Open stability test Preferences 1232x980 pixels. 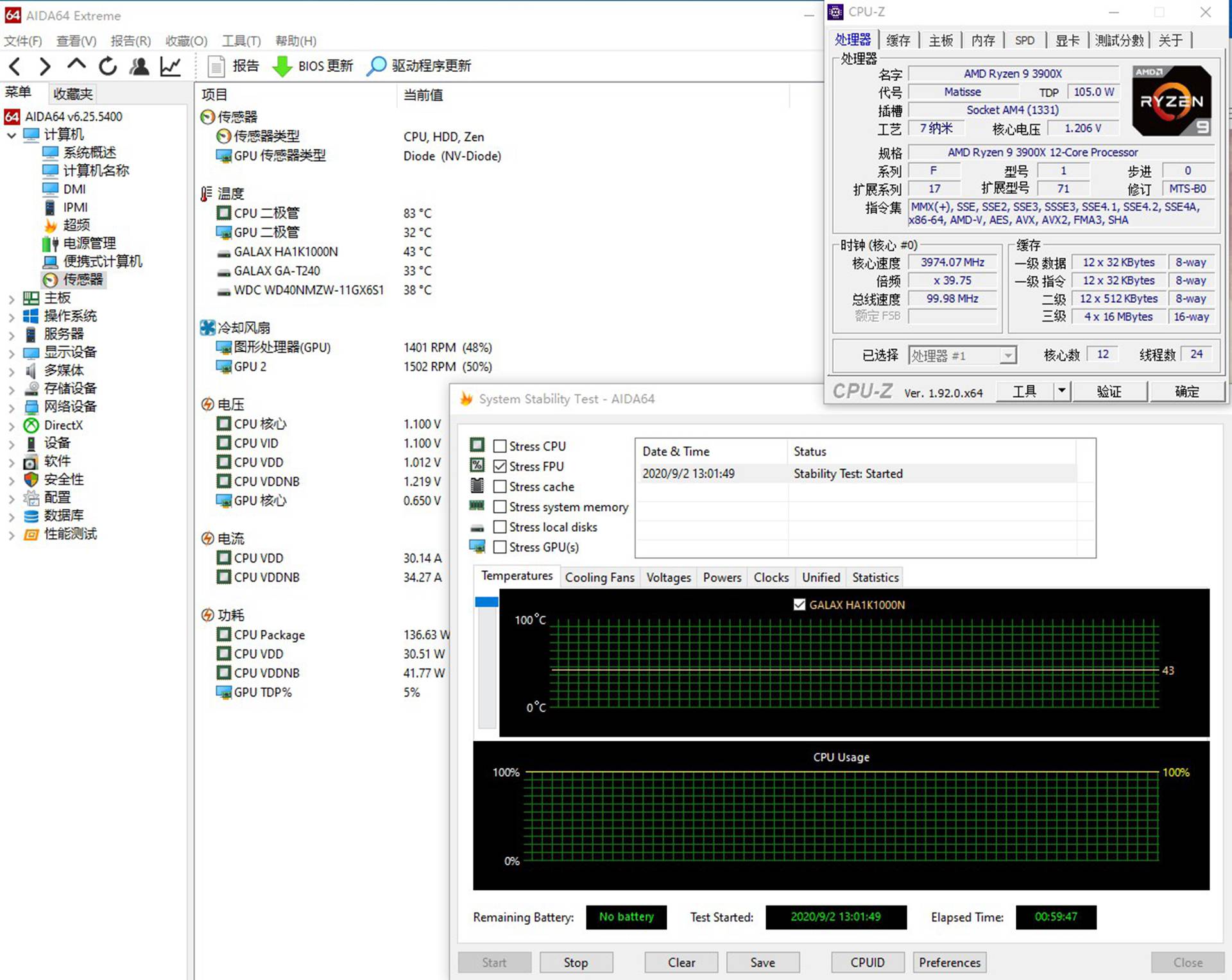point(950,962)
